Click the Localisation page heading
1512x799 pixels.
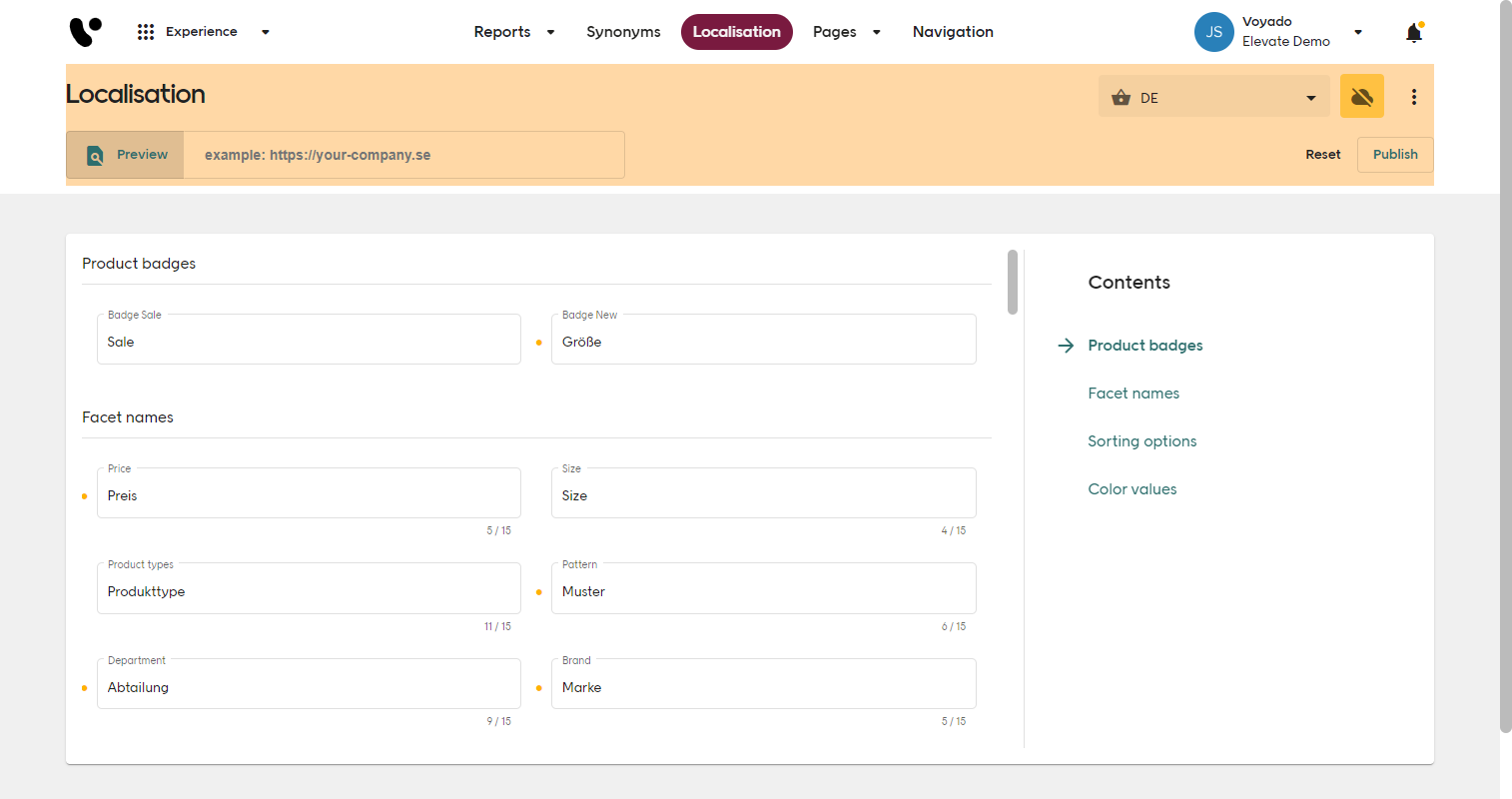[x=136, y=94]
